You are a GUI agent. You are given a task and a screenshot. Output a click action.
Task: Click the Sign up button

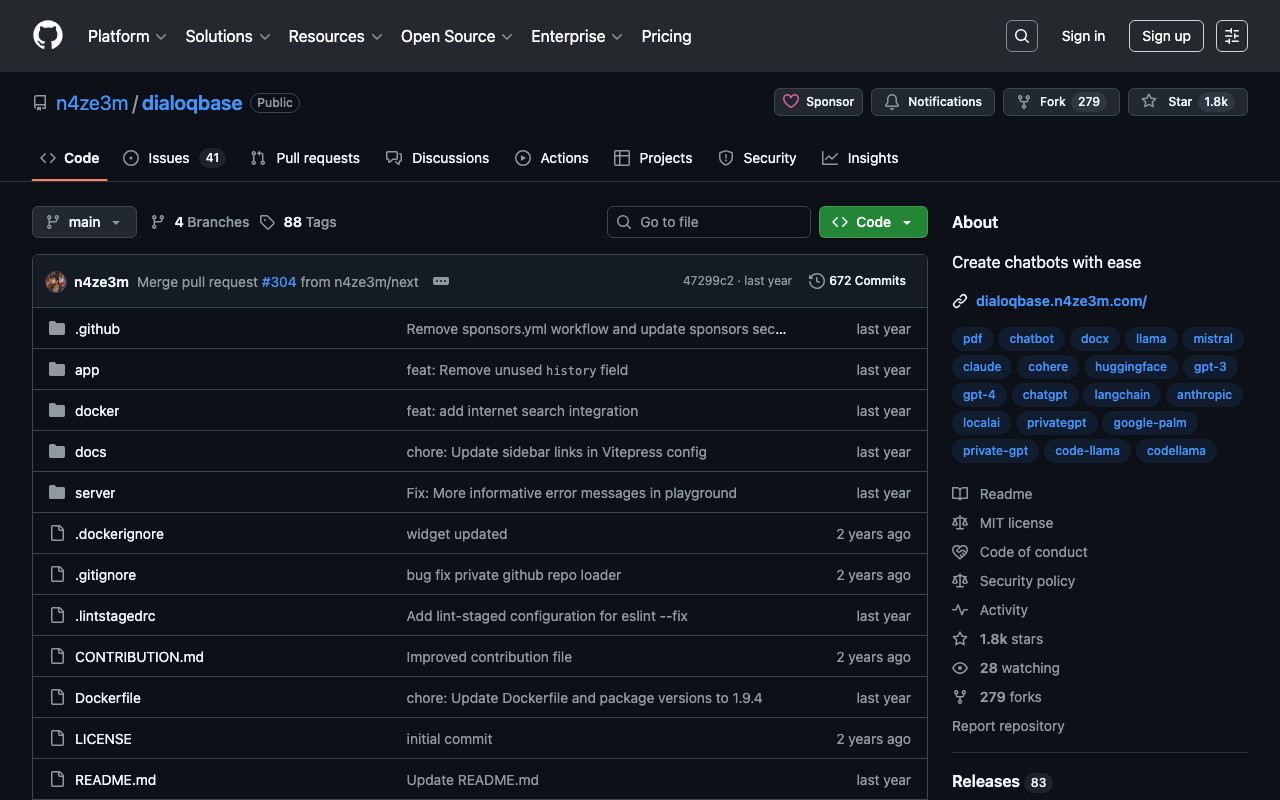pyautogui.click(x=1166, y=36)
